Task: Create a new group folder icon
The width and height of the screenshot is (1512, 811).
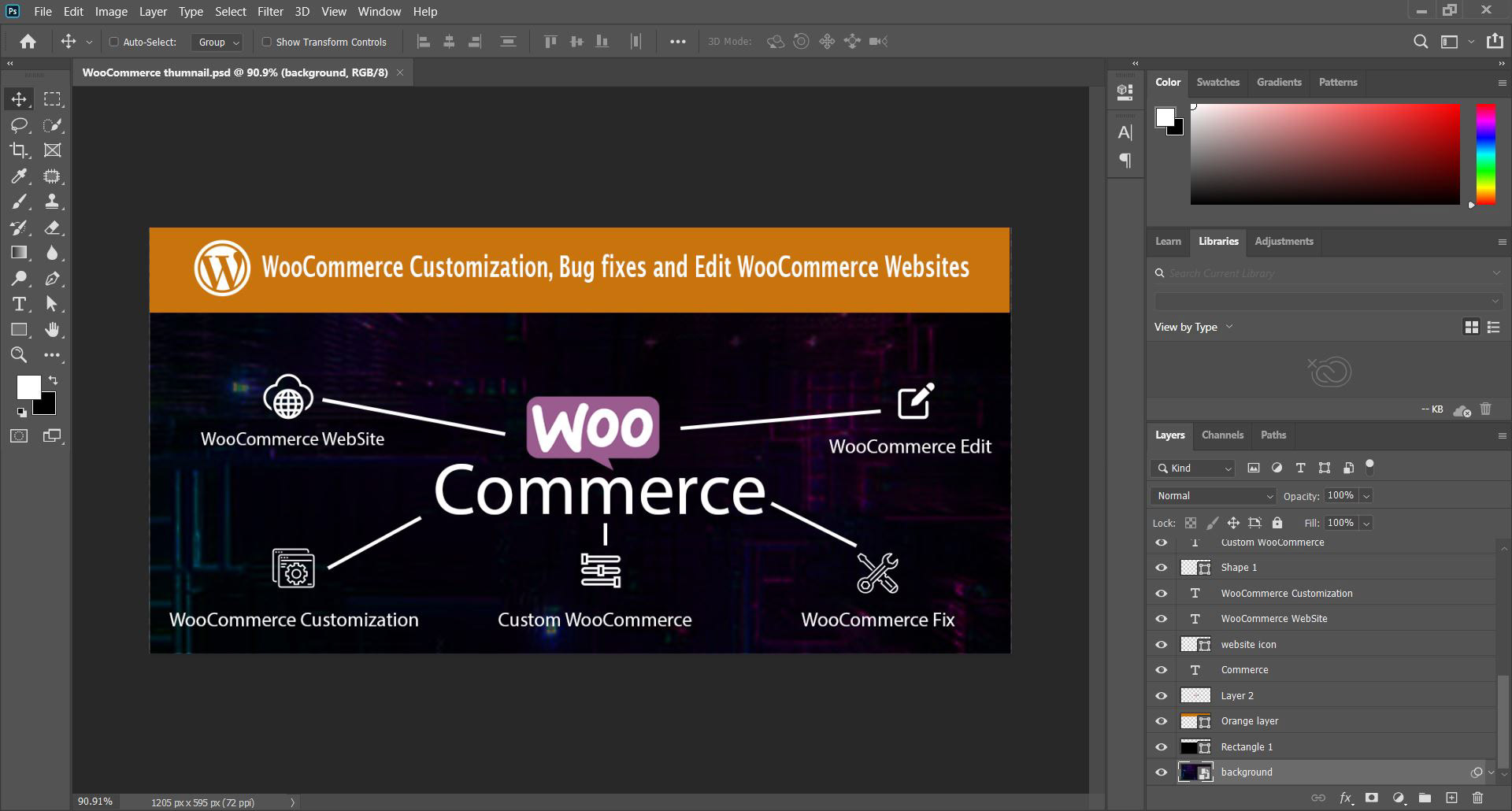Action: coord(1425,798)
